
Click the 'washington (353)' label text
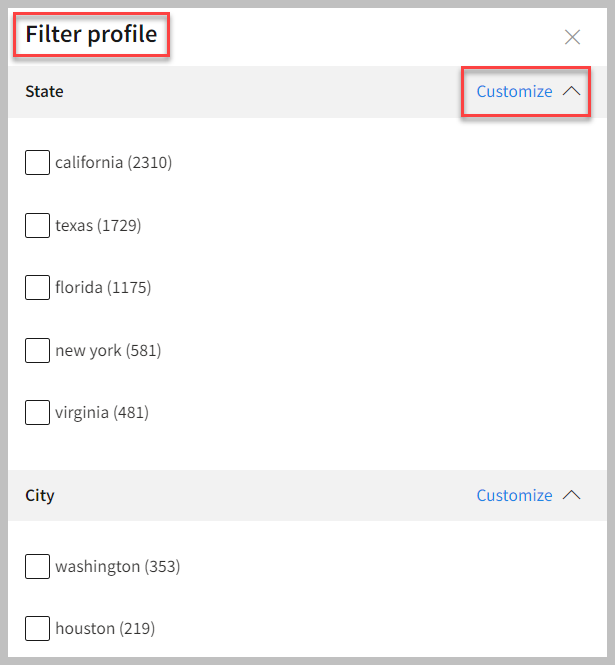(118, 566)
